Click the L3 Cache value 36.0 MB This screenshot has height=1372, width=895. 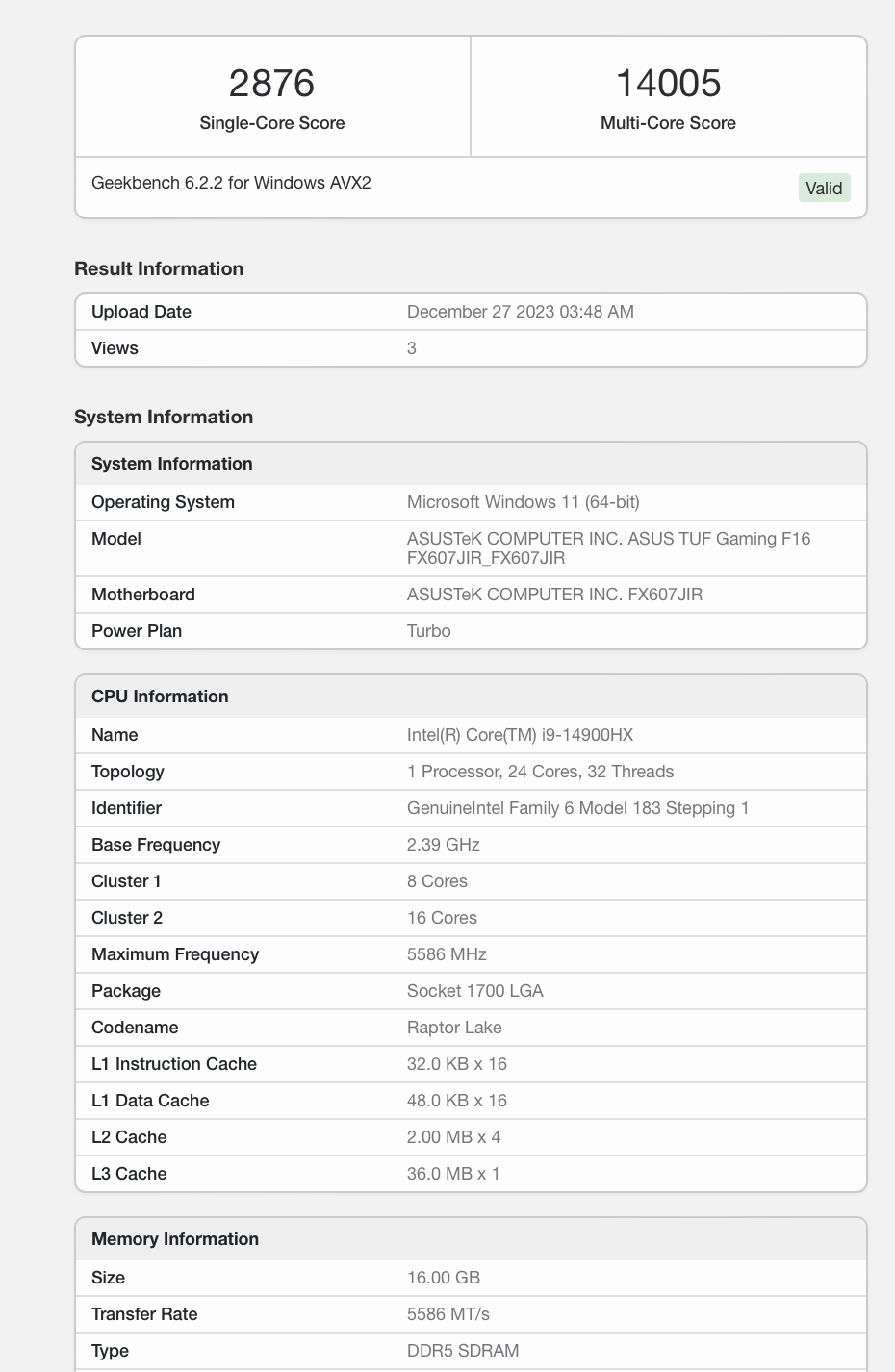pyautogui.click(x=453, y=1174)
